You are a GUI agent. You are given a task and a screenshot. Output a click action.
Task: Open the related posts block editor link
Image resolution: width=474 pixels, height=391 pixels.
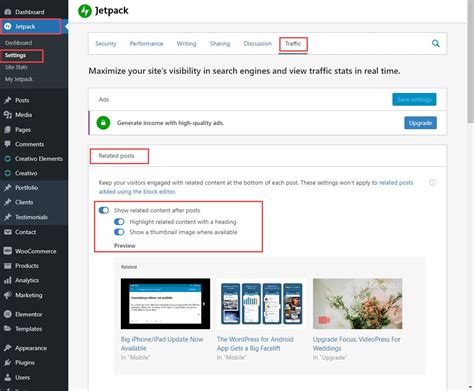click(x=256, y=187)
